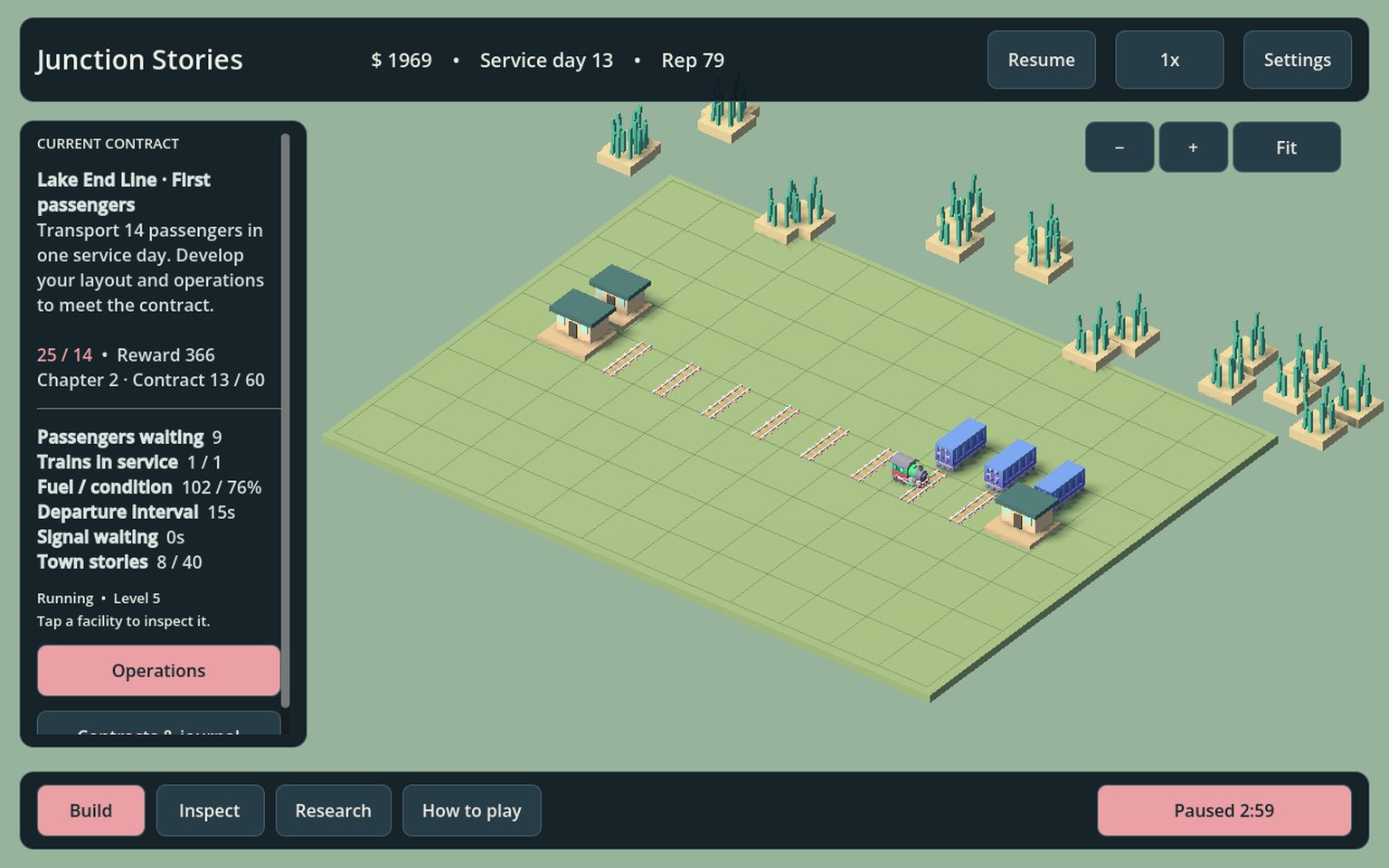Open the partially visible Contracts & journal button

click(158, 723)
